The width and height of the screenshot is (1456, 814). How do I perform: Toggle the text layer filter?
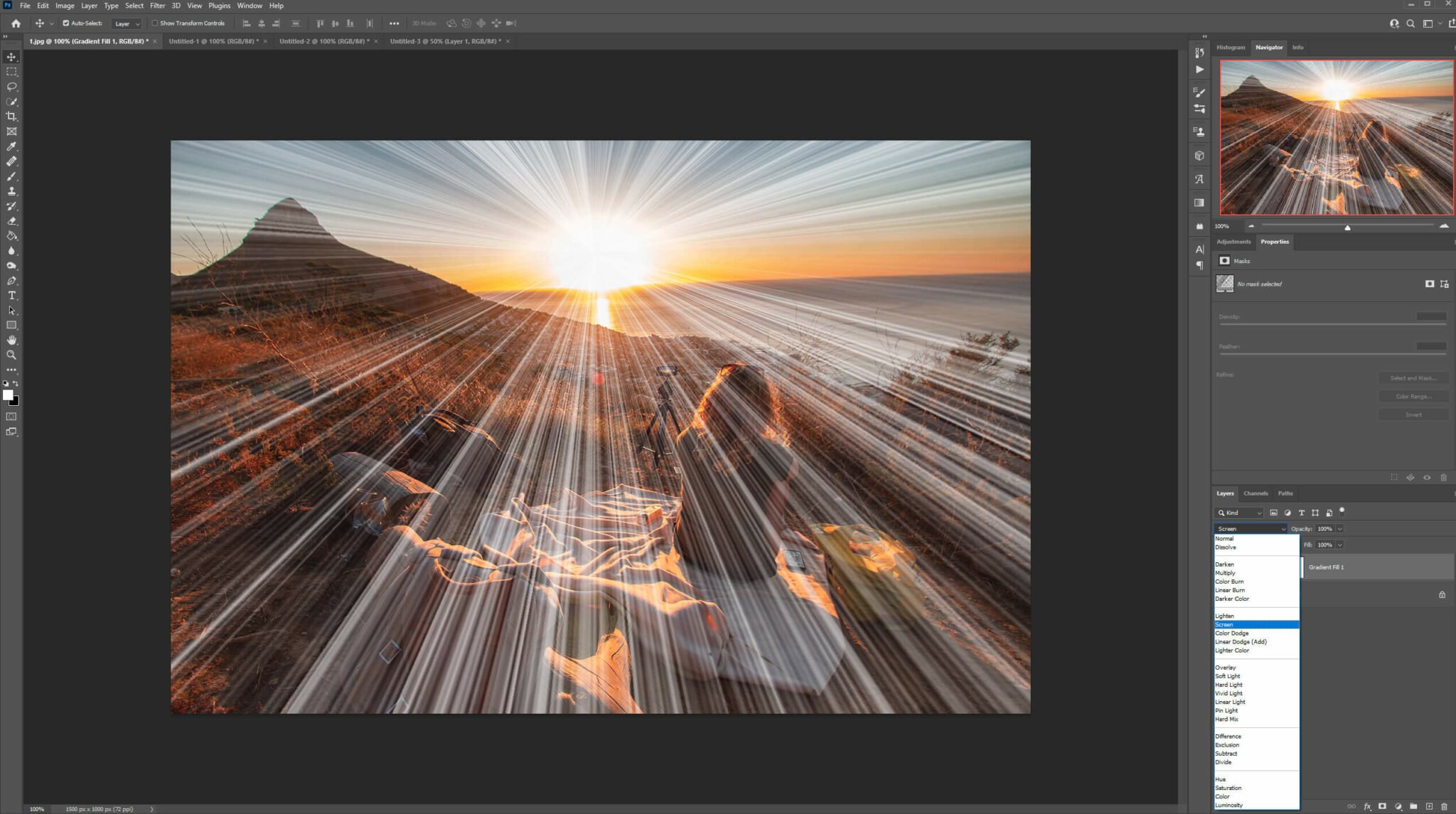(1302, 513)
